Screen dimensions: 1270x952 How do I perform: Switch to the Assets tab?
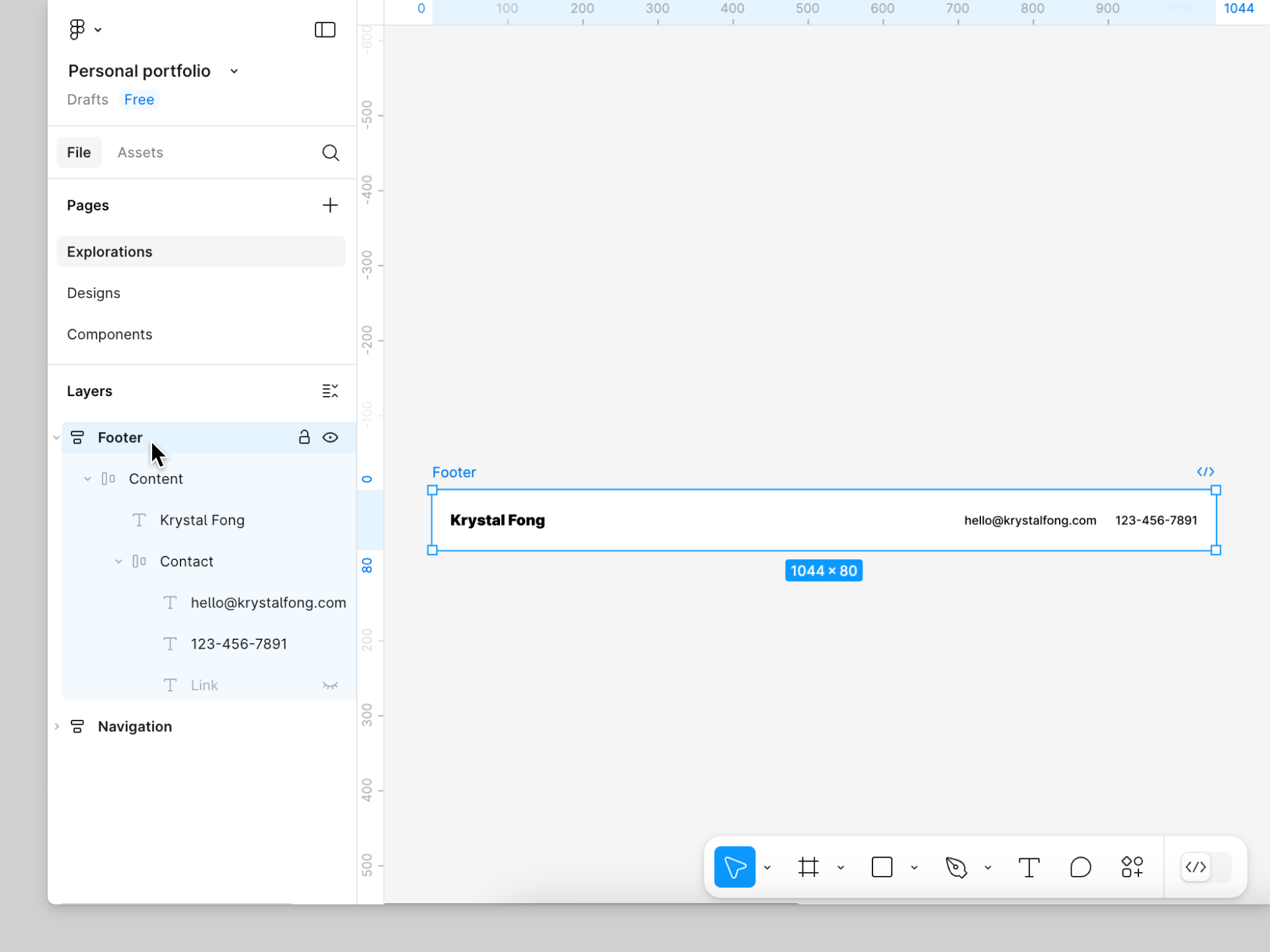click(140, 153)
